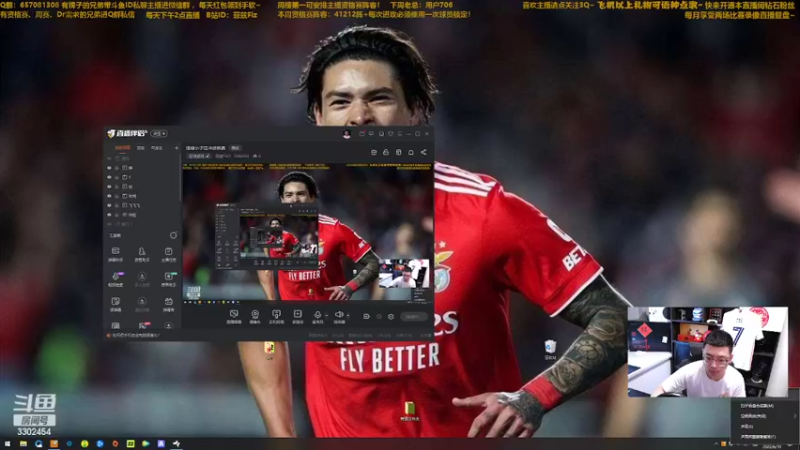Screen dimensions: 800x450
Task: Click the stream title text in the header
Action: point(205,148)
